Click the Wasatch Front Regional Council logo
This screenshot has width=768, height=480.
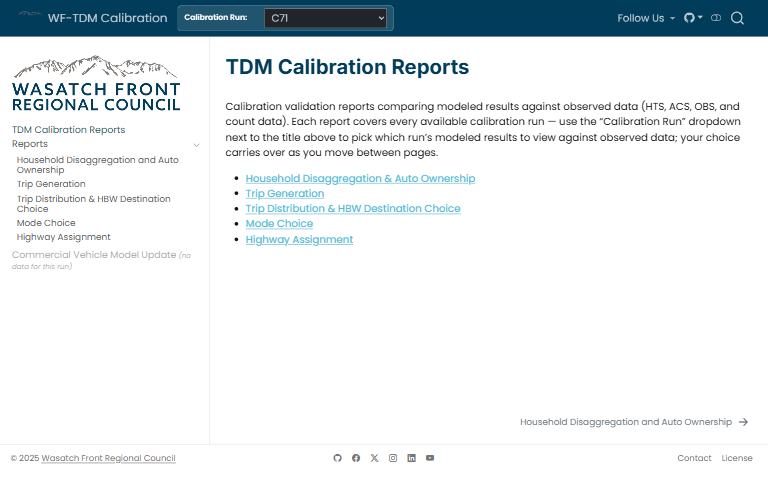click(x=96, y=83)
